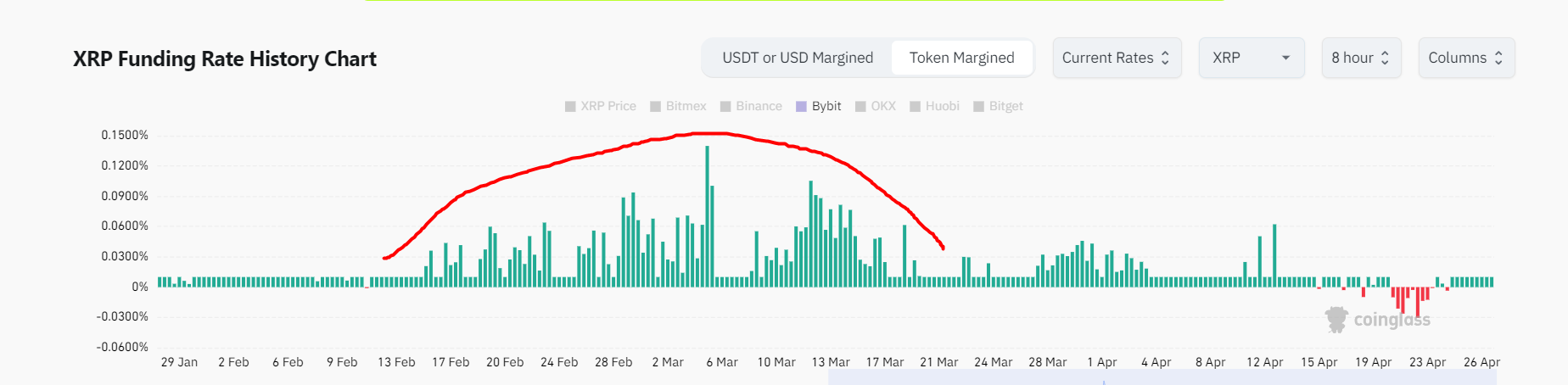The width and height of the screenshot is (1568, 385).
Task: Expand the XRP coin selector dropdown
Action: [x=1251, y=58]
